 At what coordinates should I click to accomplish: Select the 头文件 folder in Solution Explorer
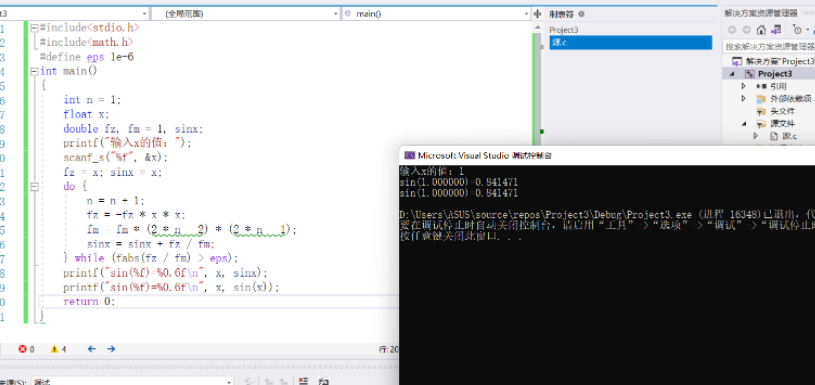click(x=782, y=111)
